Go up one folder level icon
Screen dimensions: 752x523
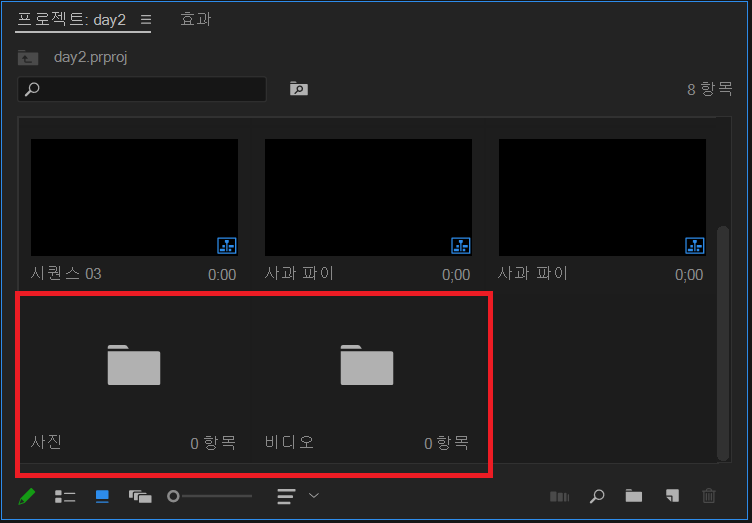click(x=28, y=58)
